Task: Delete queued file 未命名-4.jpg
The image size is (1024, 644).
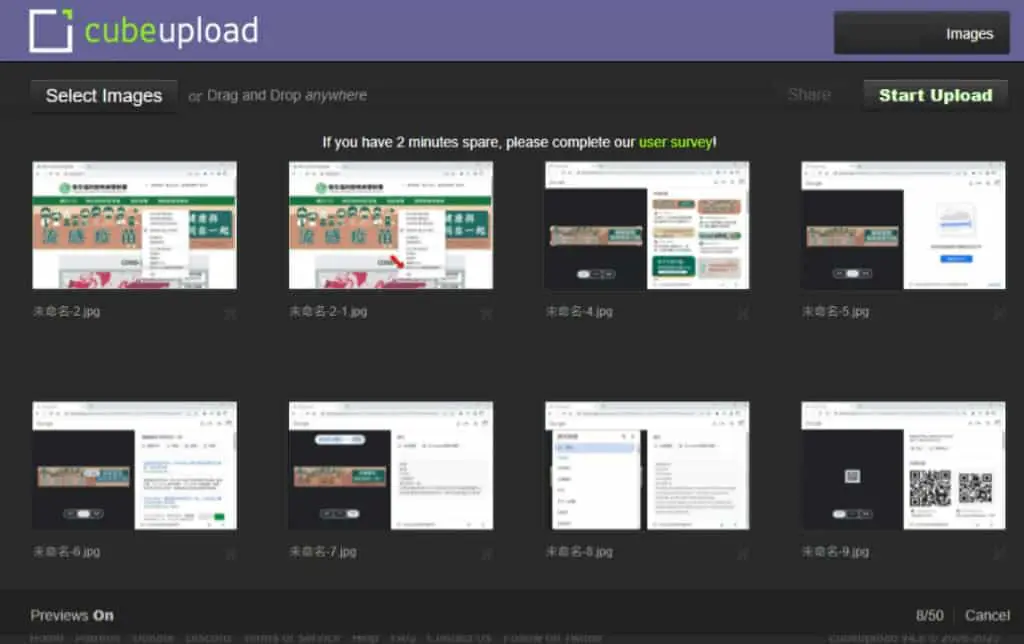Action: point(743,314)
